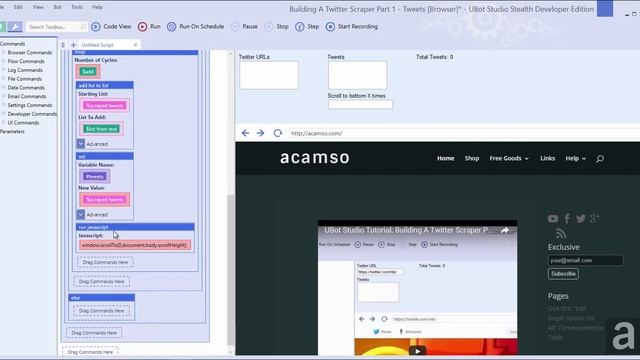Image resolution: width=640 pixels, height=360 pixels.
Task: Open acamso YouTube social icon
Action: [x=553, y=219]
